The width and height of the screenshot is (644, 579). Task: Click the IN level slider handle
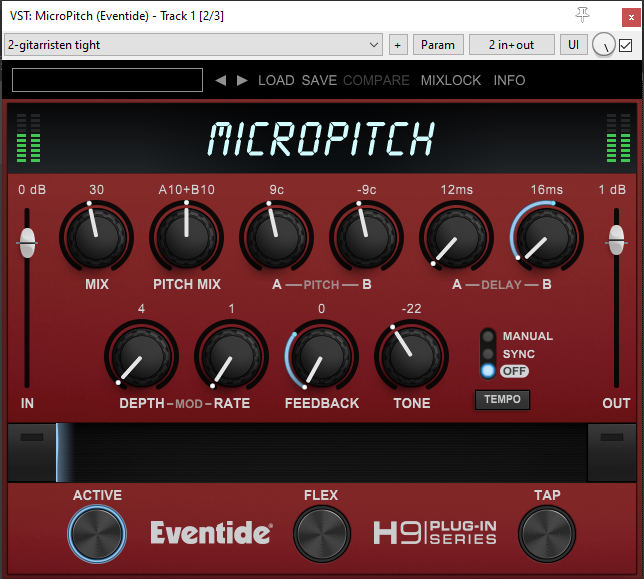point(27,239)
